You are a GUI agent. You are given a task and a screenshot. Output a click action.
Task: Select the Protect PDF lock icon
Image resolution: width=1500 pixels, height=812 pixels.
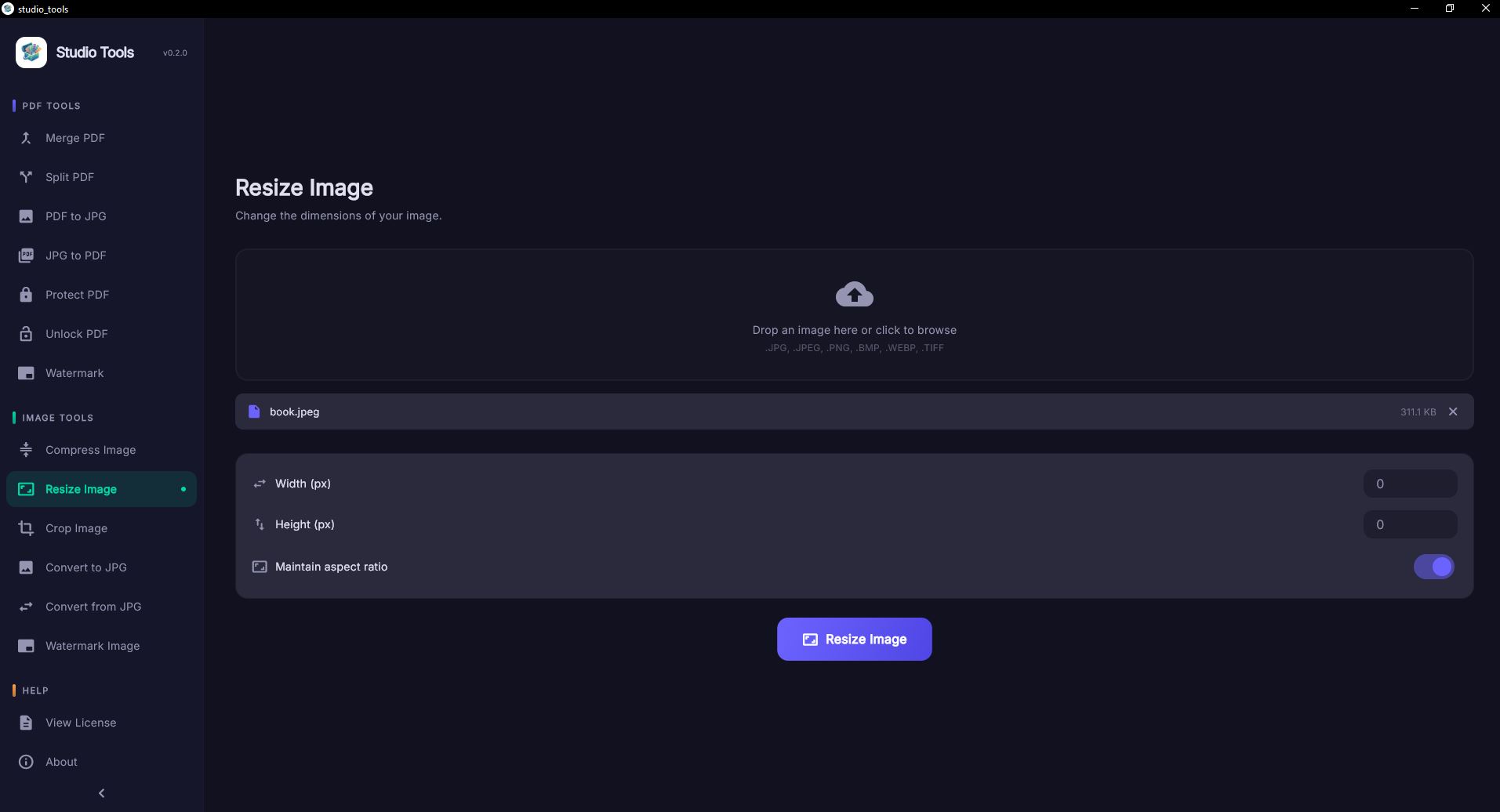click(26, 295)
